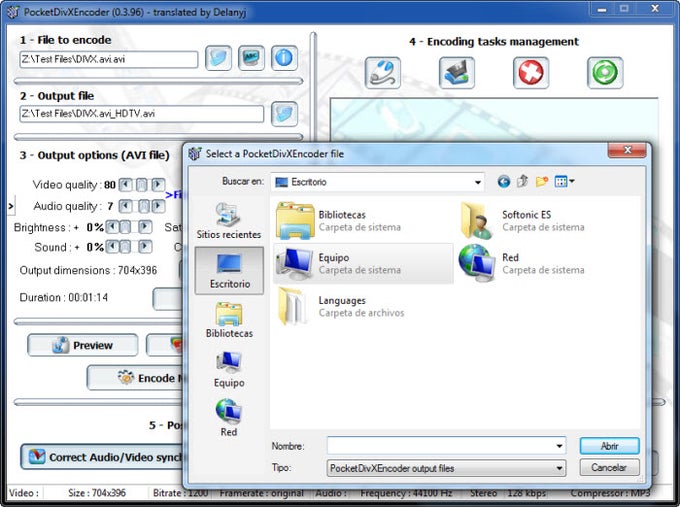Click the Audio quality slider handle

(x=144, y=206)
